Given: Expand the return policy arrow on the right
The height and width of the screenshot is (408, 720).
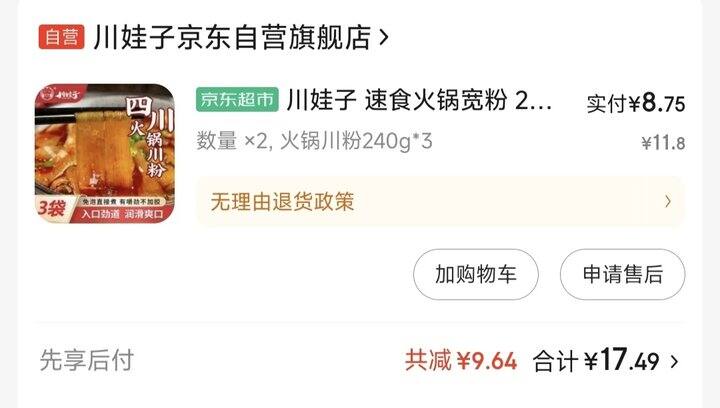Looking at the screenshot, I should (x=668, y=201).
